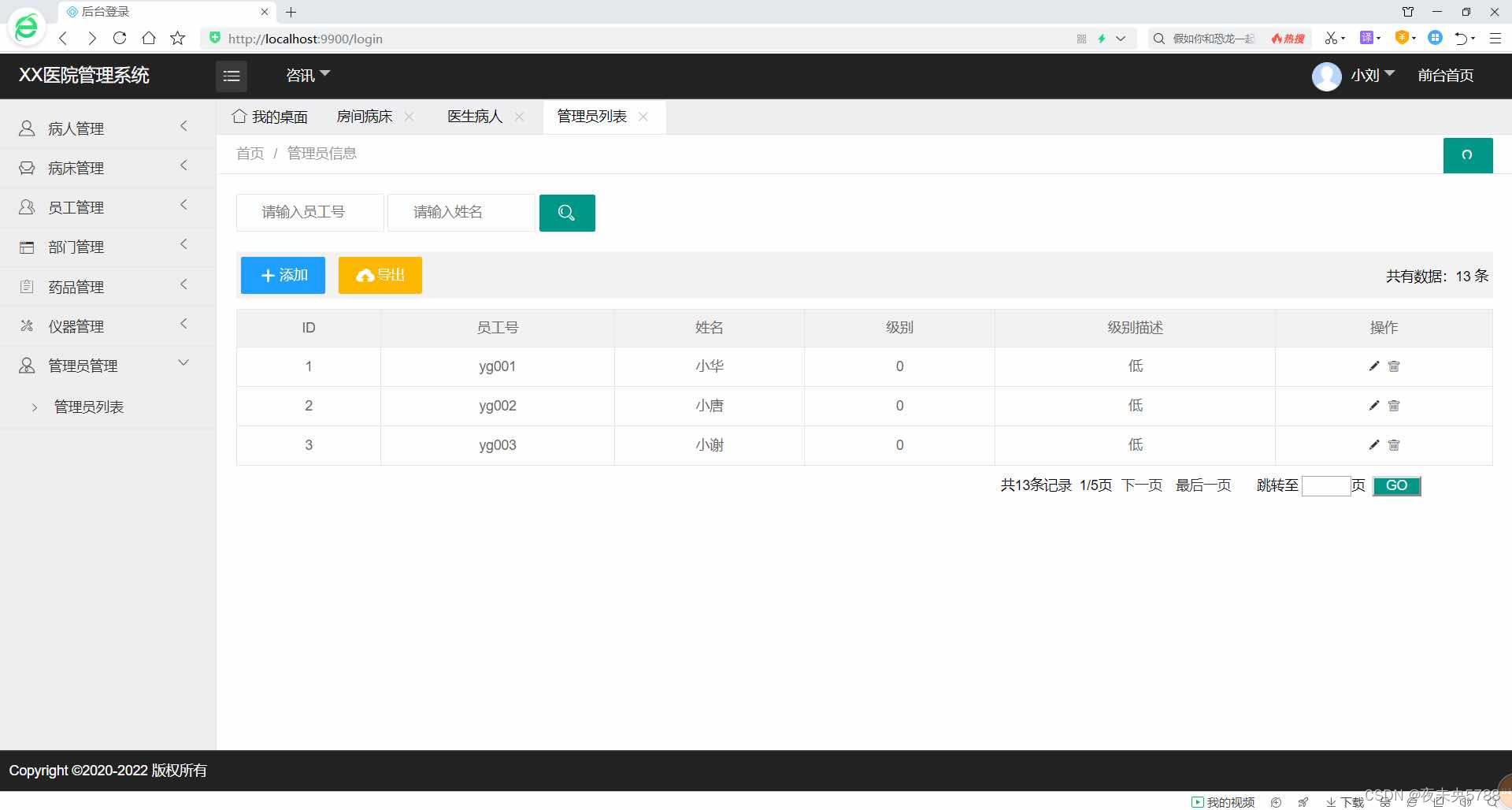Screen dimensions: 1512x810
Task: Click the browser address bar URL
Action: [306, 39]
